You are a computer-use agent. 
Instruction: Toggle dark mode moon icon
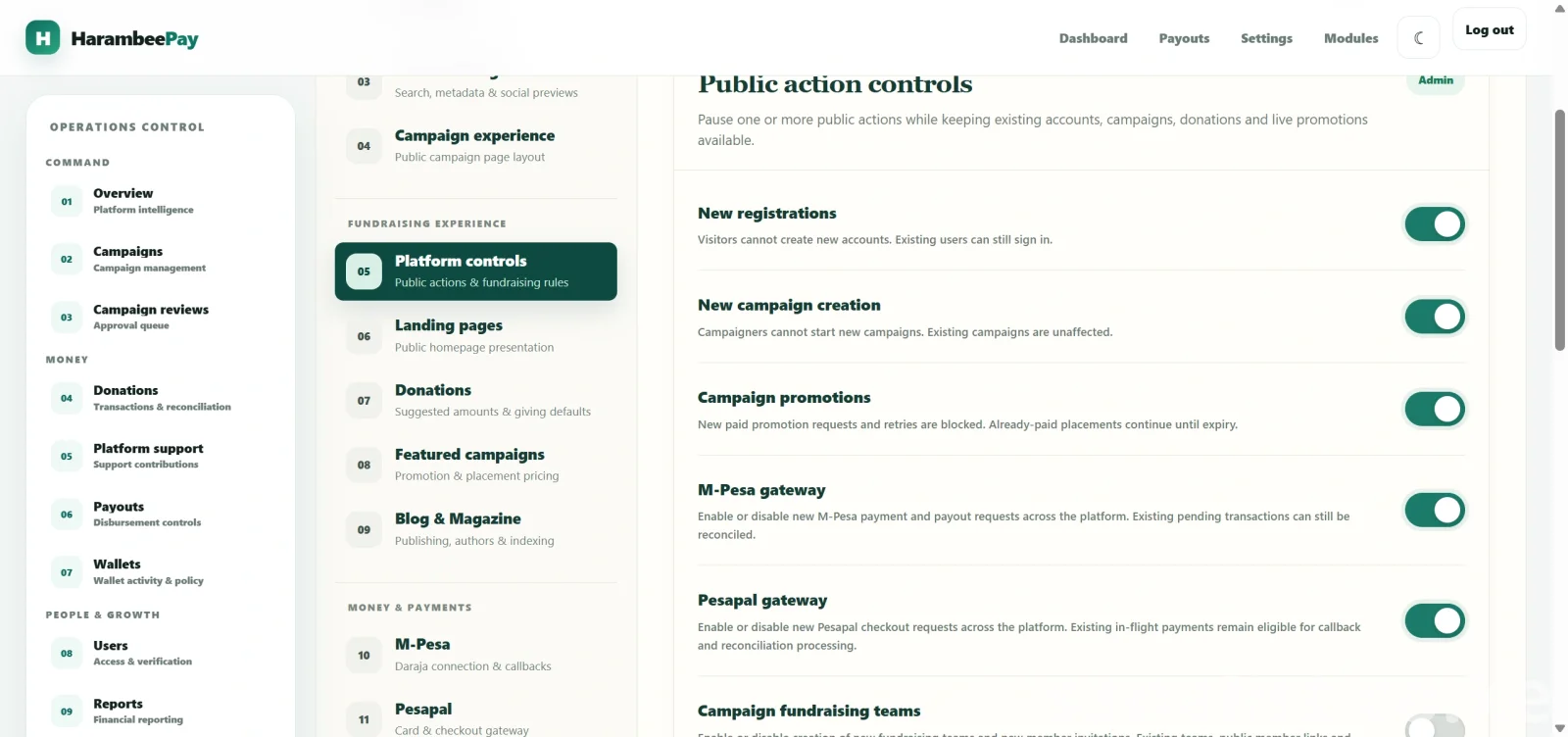coord(1418,38)
